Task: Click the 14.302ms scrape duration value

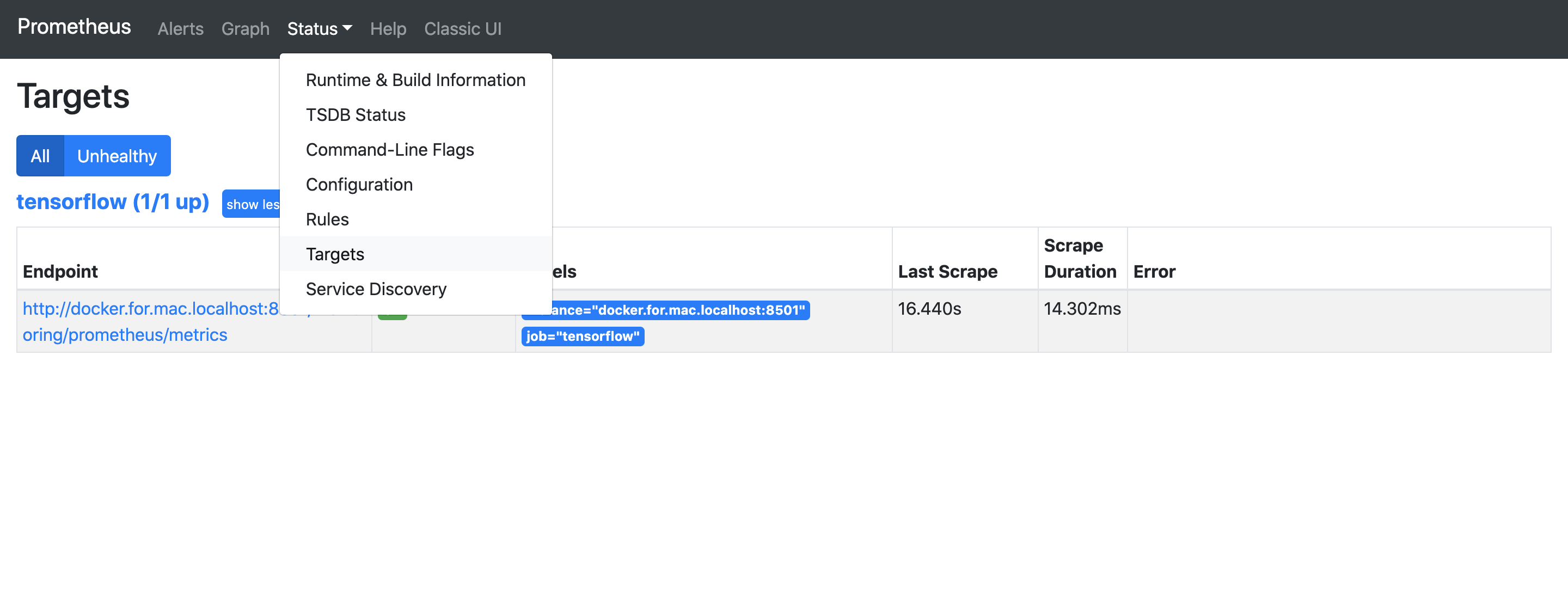Action: click(x=1082, y=309)
